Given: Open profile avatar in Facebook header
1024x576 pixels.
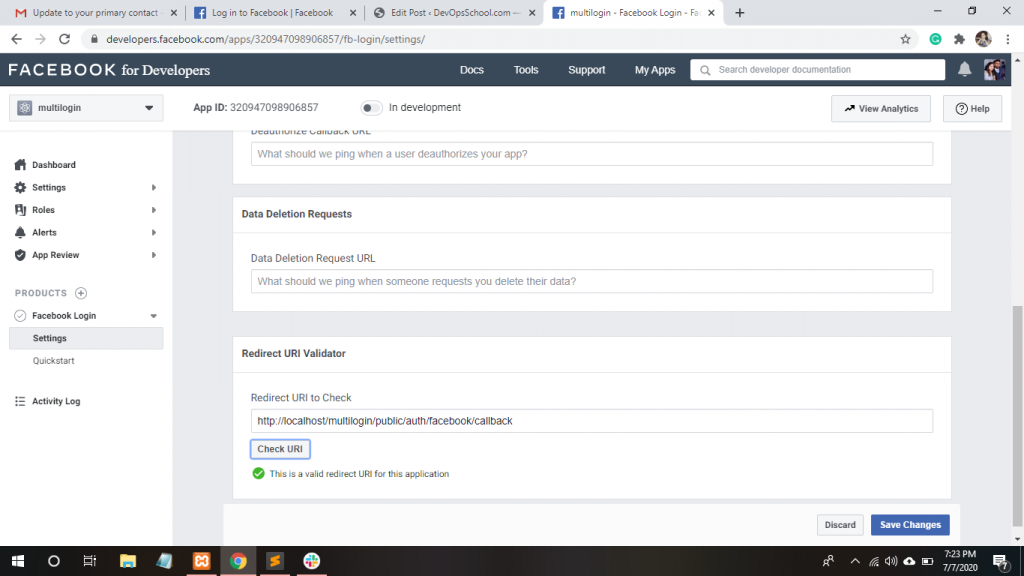Looking at the screenshot, I should 995,69.
